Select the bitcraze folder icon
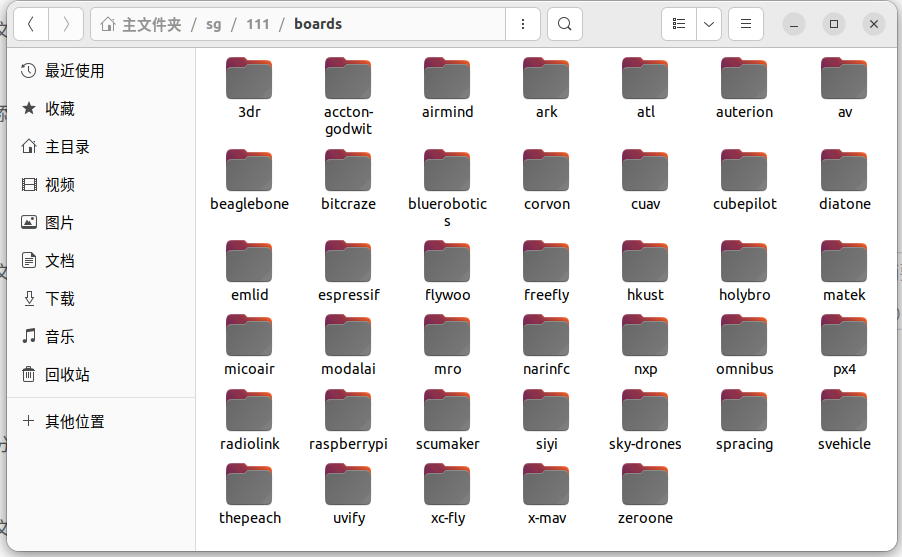The width and height of the screenshot is (902, 557). pos(348,170)
